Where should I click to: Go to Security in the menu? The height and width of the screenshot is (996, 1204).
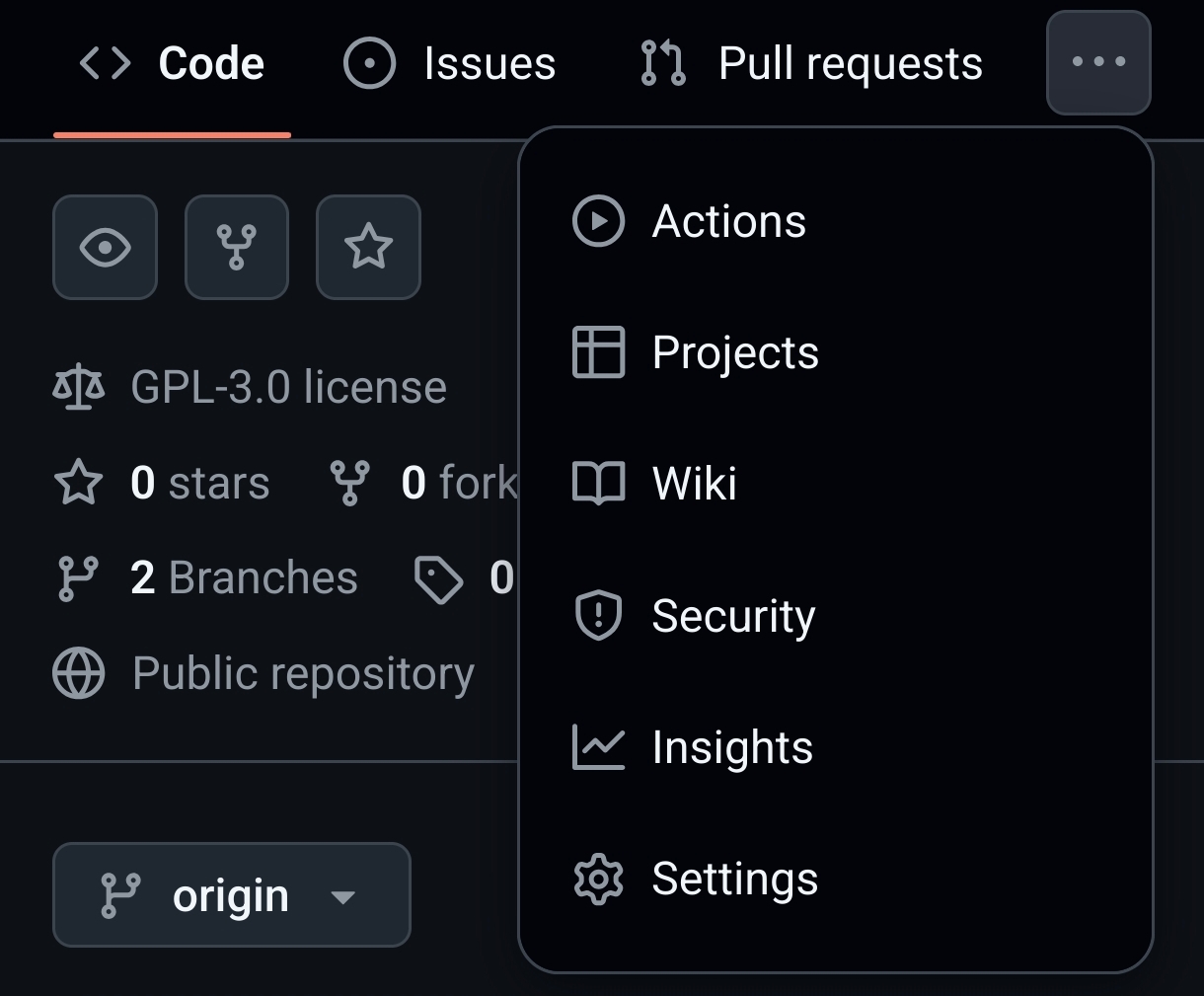732,616
